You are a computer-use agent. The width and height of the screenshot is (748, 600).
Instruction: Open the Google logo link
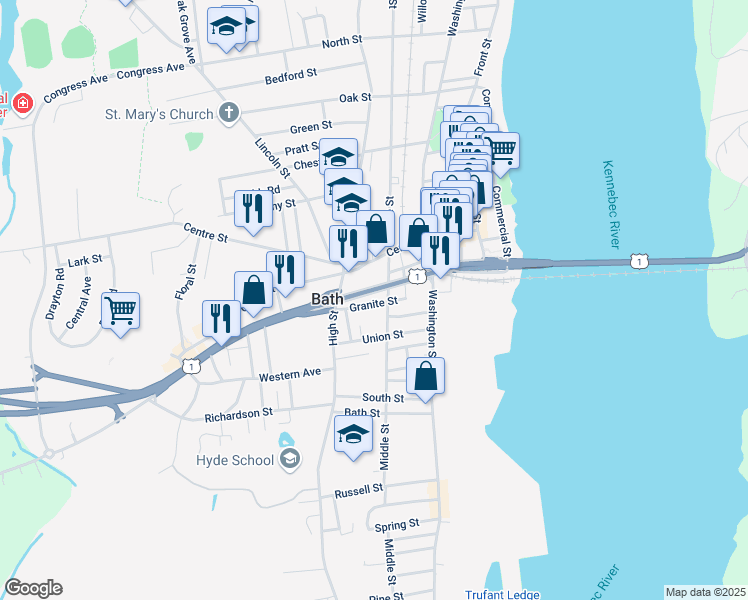(33, 588)
